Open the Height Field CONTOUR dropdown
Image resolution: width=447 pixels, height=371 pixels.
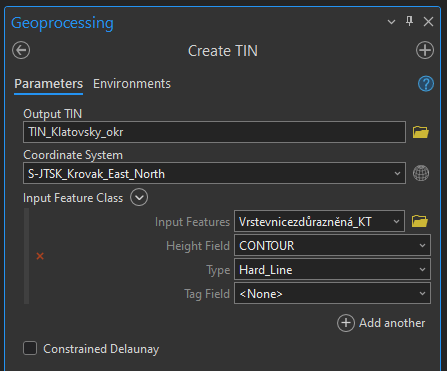point(332,246)
